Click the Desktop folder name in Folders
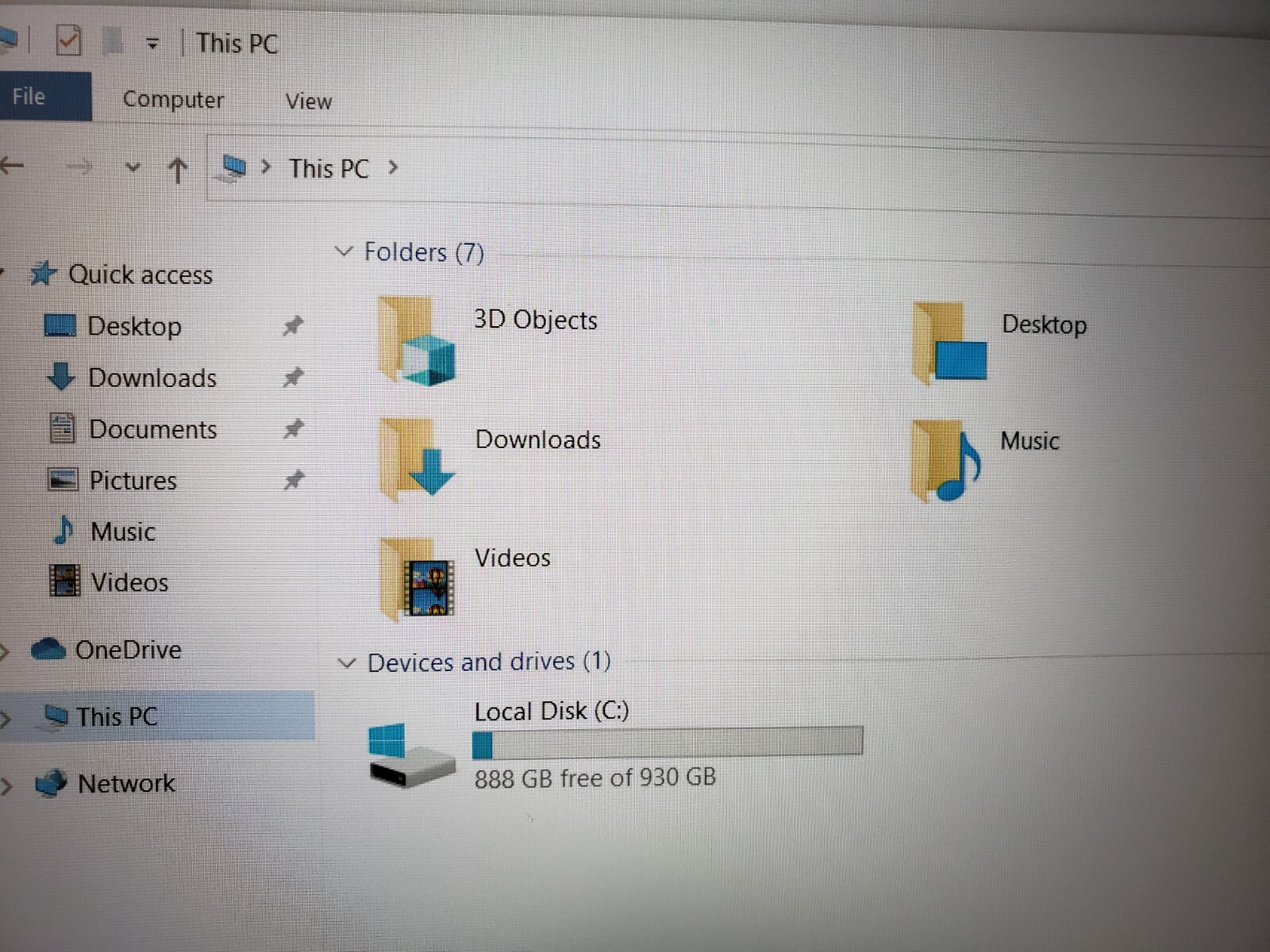 tap(1045, 324)
